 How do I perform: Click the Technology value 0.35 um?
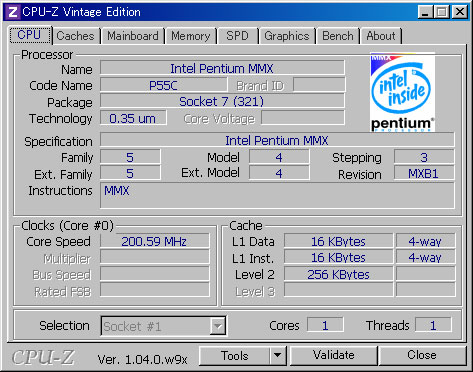click(133, 118)
